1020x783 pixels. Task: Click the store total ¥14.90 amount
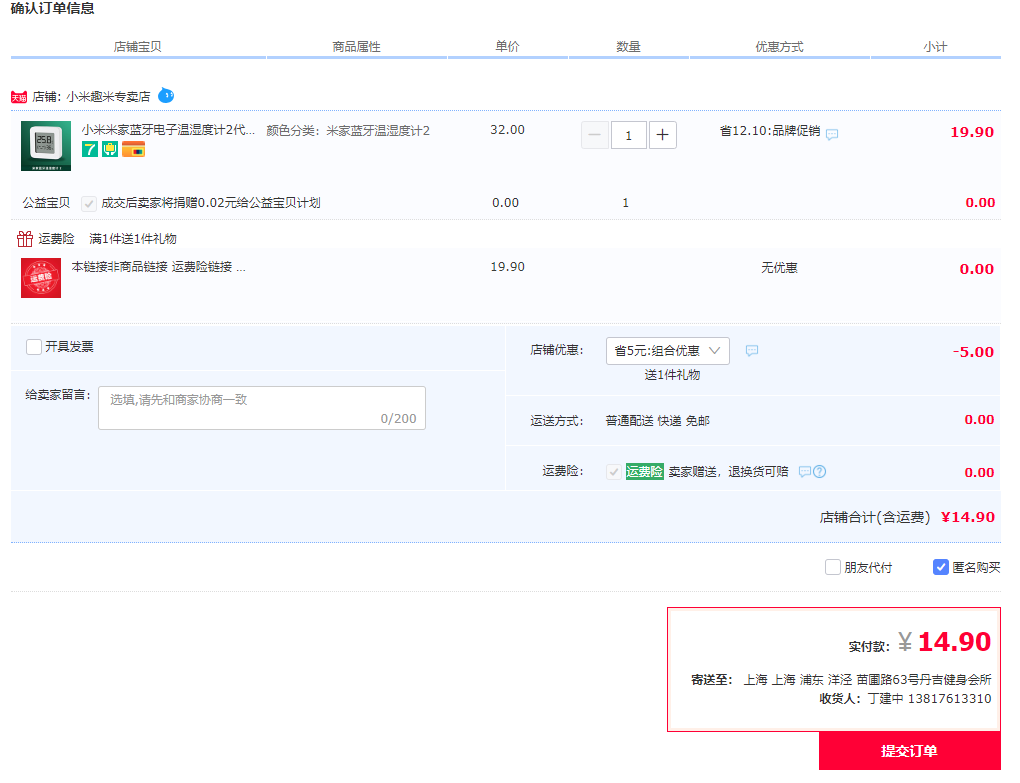(x=968, y=517)
